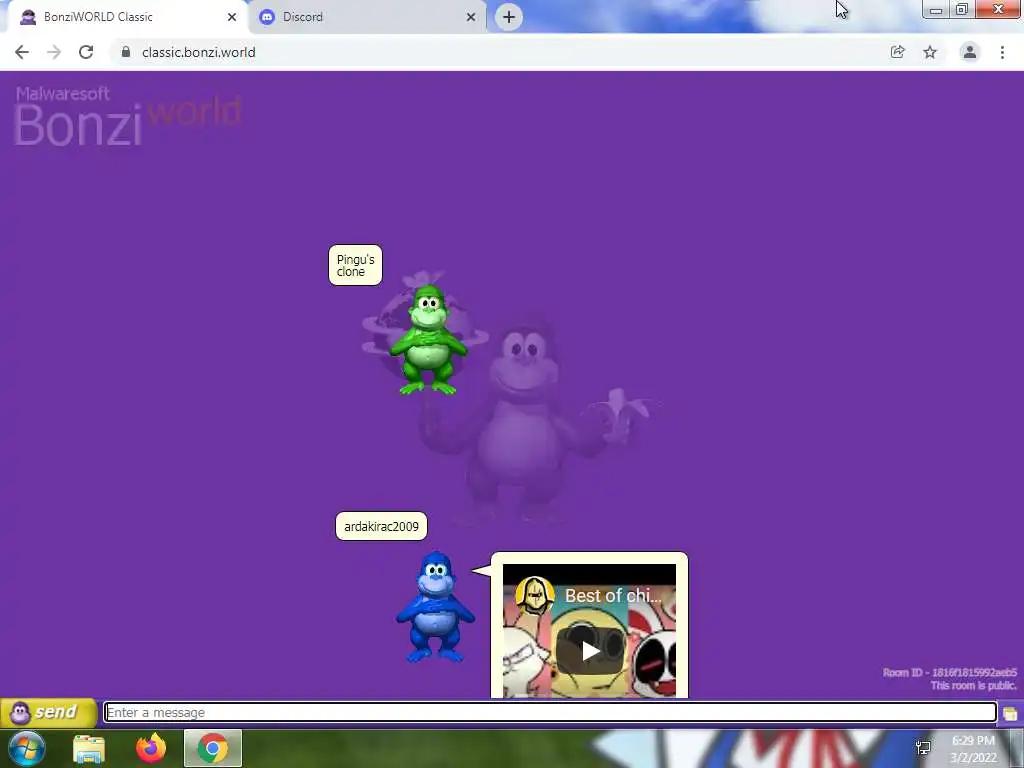The width and height of the screenshot is (1024, 768).
Task: Click the Room ID text
Action: [x=950, y=673]
